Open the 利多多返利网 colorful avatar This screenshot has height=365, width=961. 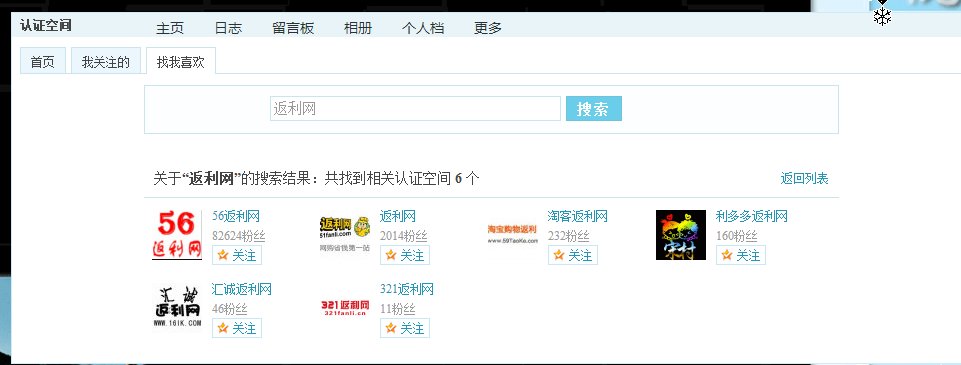click(x=681, y=235)
